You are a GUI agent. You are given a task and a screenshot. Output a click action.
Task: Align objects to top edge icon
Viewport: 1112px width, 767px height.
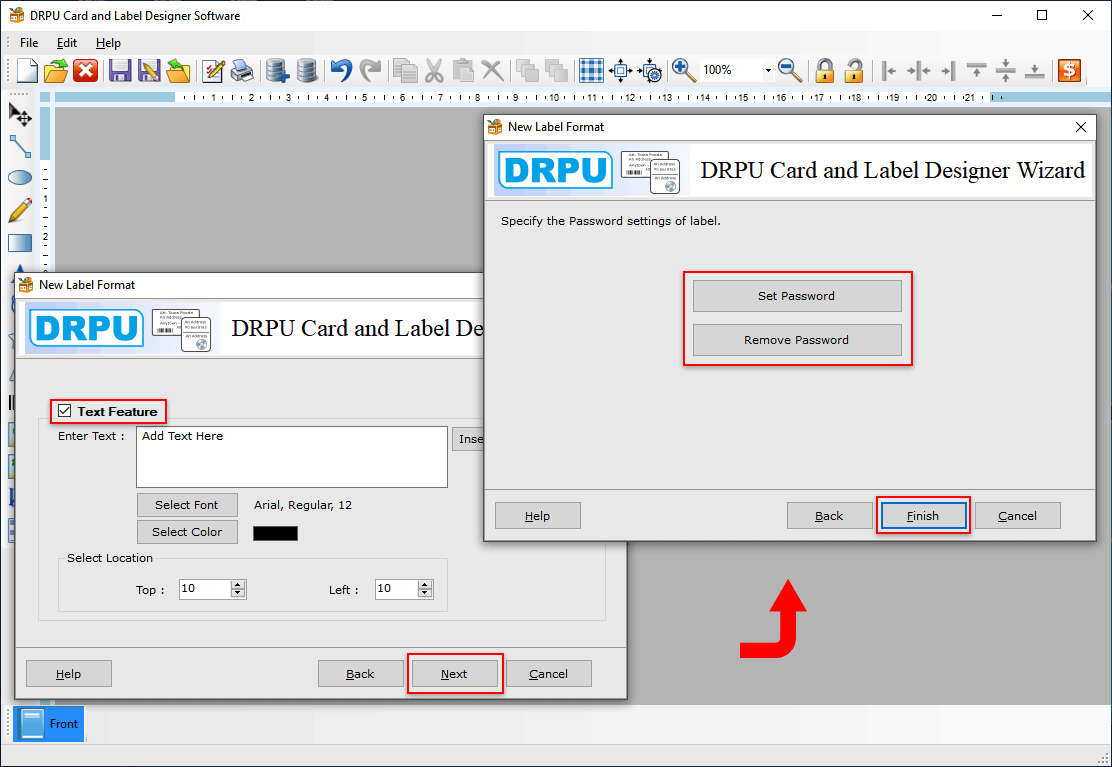[977, 70]
